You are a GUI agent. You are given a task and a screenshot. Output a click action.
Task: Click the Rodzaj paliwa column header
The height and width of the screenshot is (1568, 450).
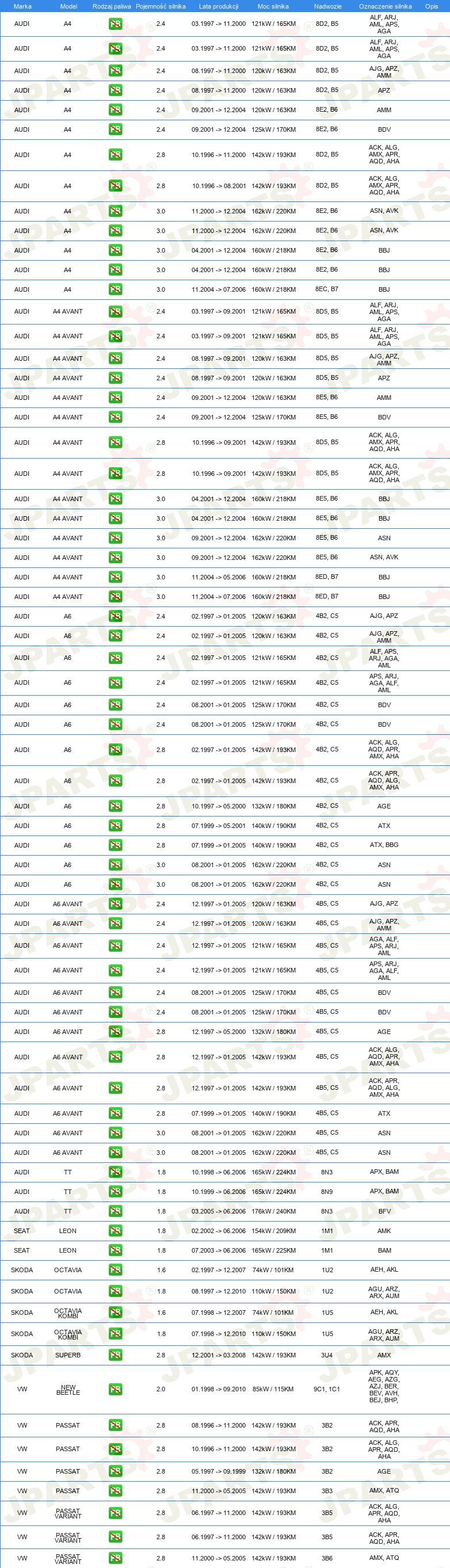click(112, 6)
